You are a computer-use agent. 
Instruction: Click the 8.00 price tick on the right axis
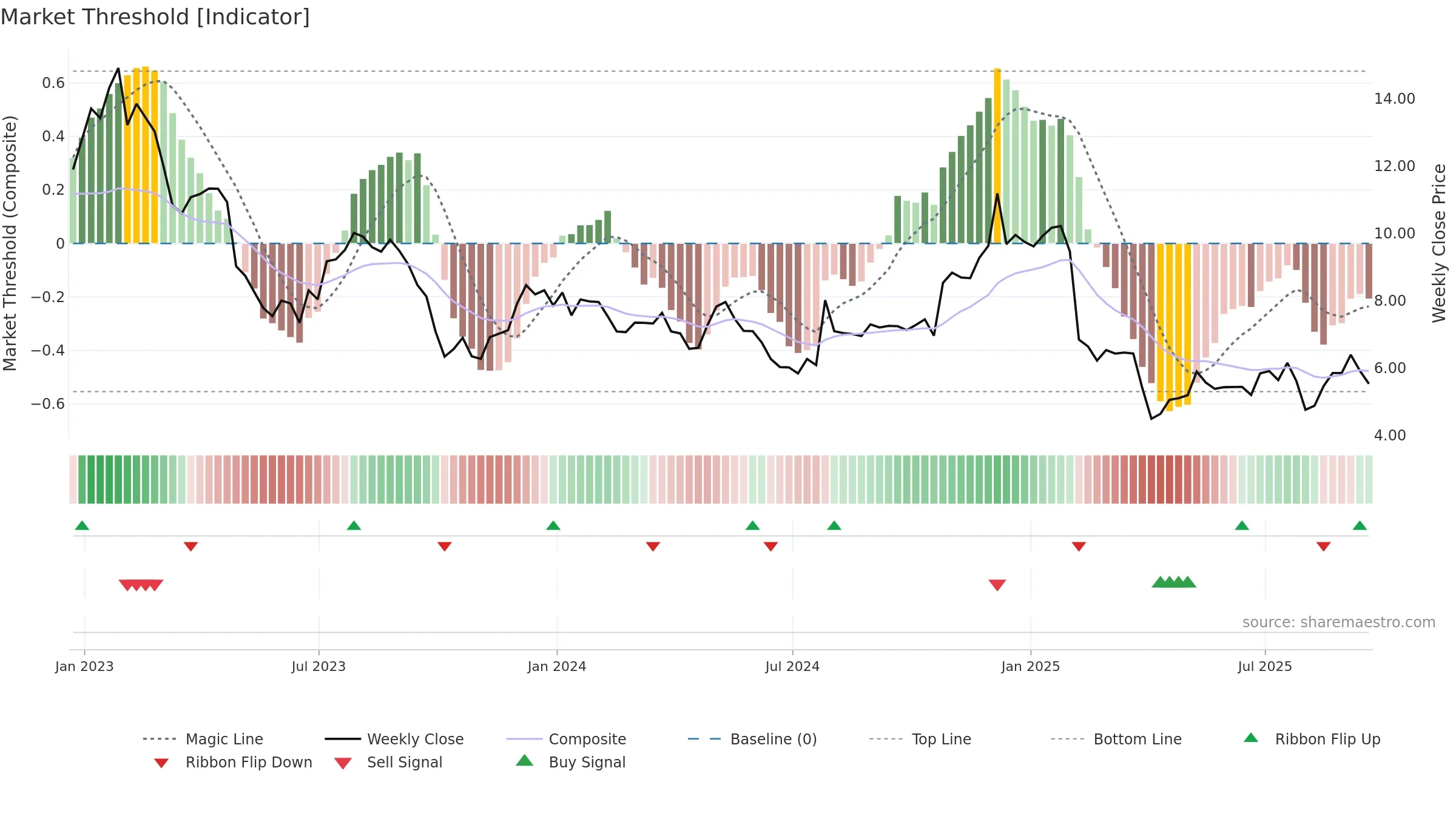[1390, 301]
